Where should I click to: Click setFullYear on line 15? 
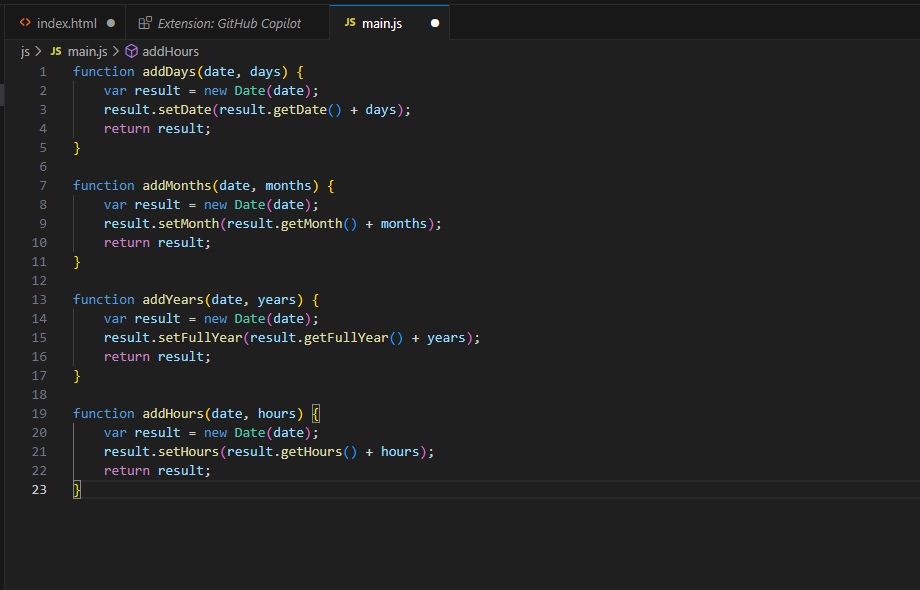200,338
